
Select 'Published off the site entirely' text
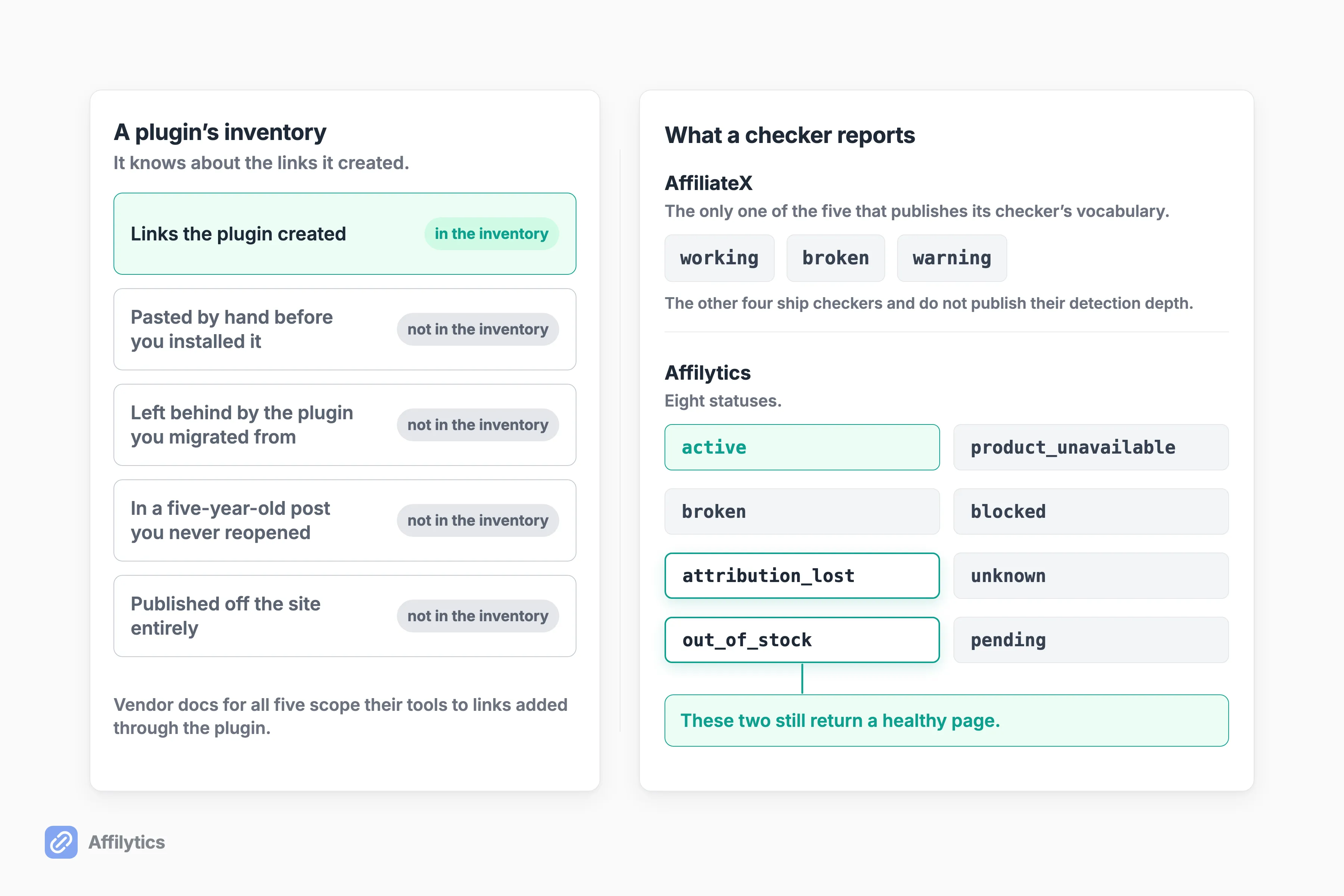[225, 615]
